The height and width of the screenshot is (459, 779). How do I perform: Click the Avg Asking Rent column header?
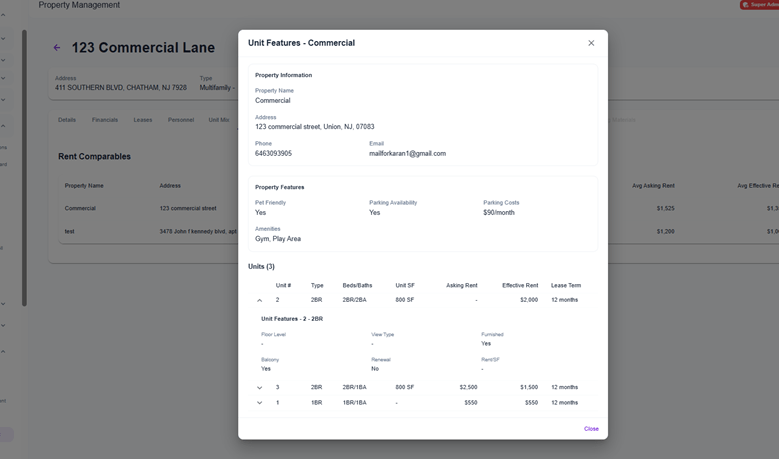click(653, 186)
